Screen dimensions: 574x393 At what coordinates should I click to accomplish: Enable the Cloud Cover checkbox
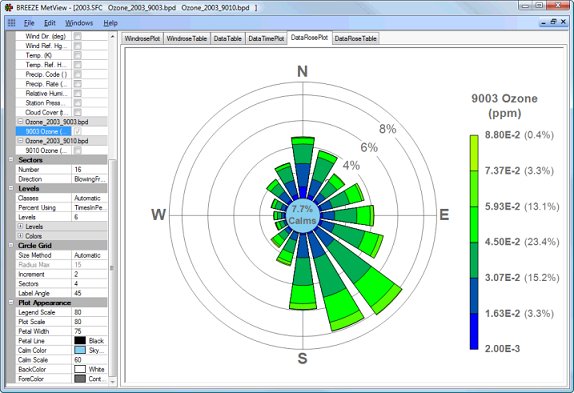click(78, 112)
